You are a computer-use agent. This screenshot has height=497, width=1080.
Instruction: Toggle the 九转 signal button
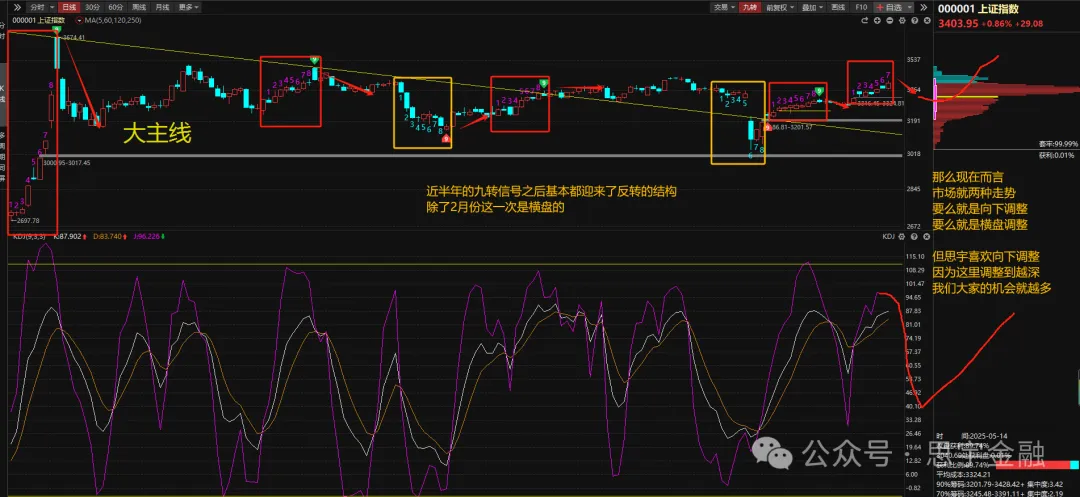click(749, 7)
